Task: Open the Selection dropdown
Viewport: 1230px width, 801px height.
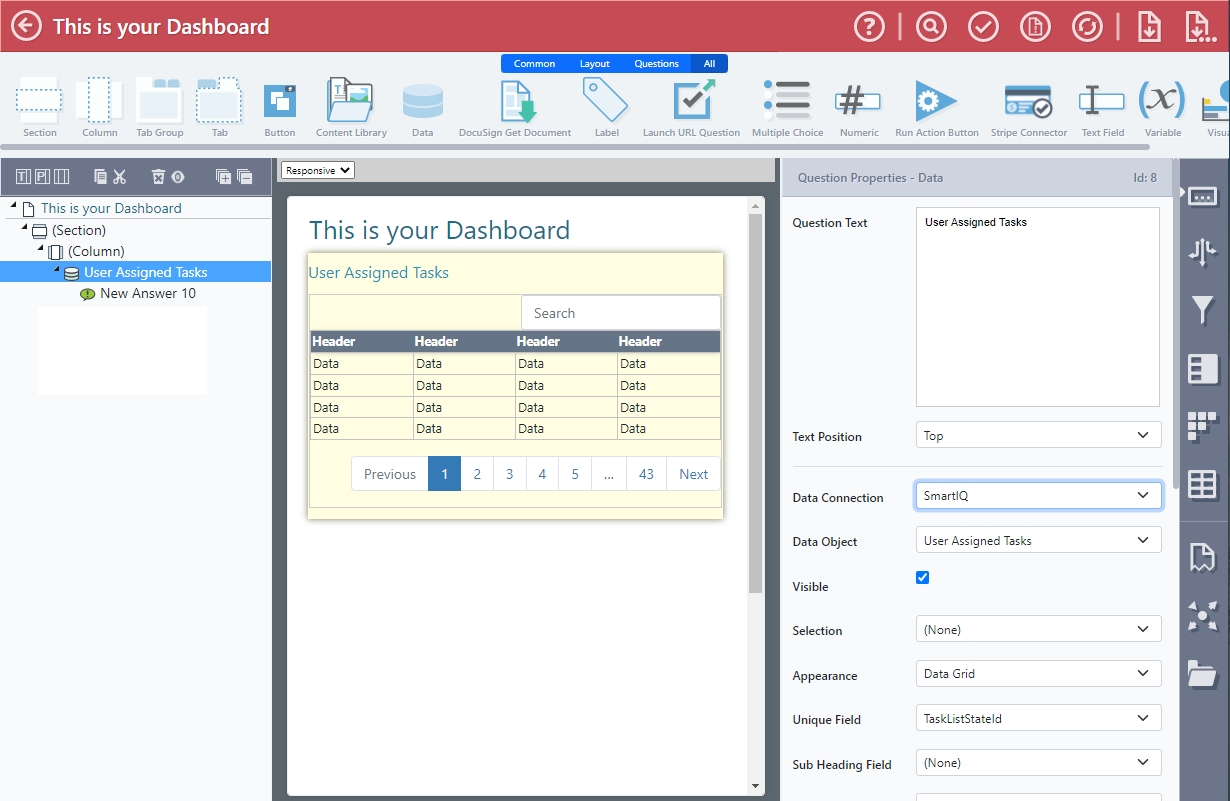Action: 1038,629
